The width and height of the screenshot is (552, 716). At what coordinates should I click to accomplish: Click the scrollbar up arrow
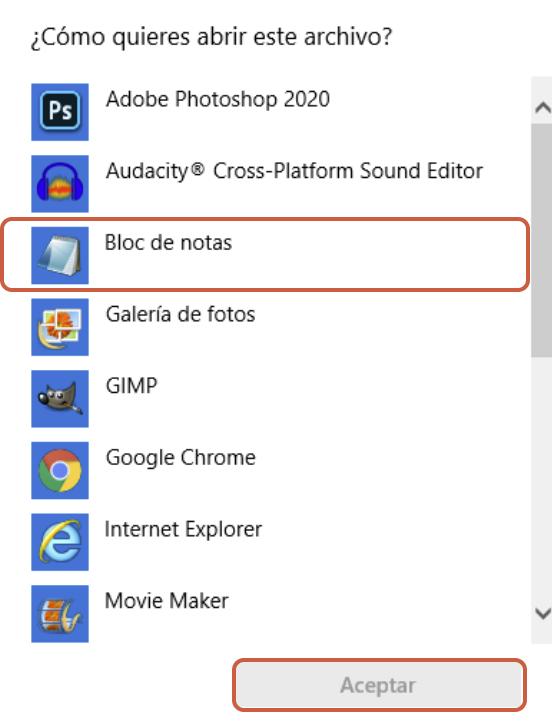click(542, 108)
